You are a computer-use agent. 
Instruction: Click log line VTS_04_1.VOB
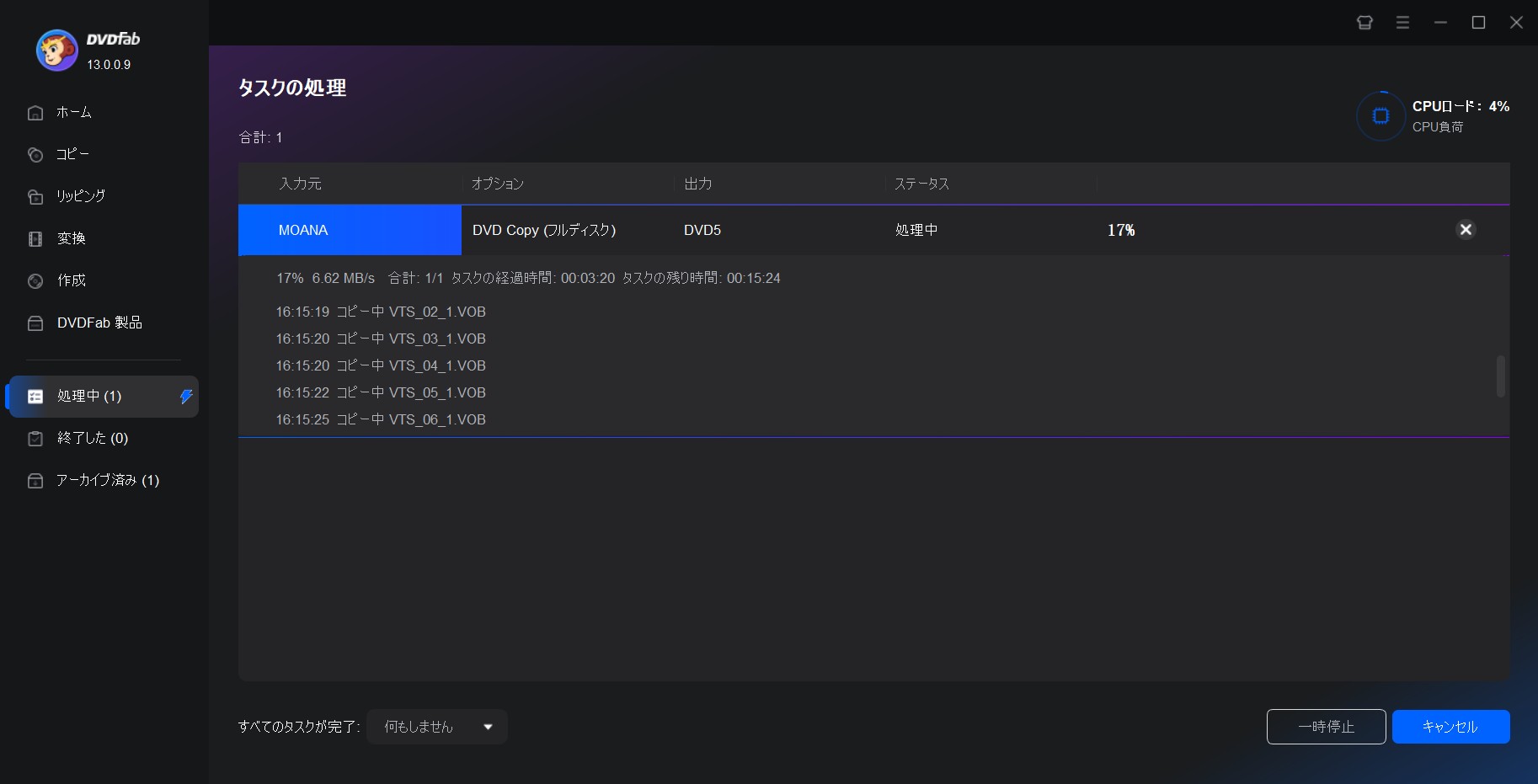[381, 365]
